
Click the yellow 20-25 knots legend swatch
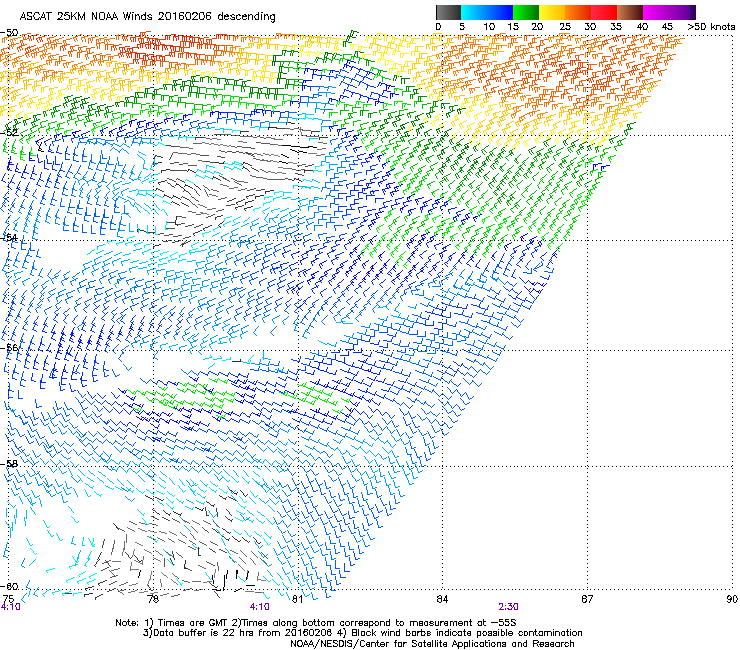[552, 12]
